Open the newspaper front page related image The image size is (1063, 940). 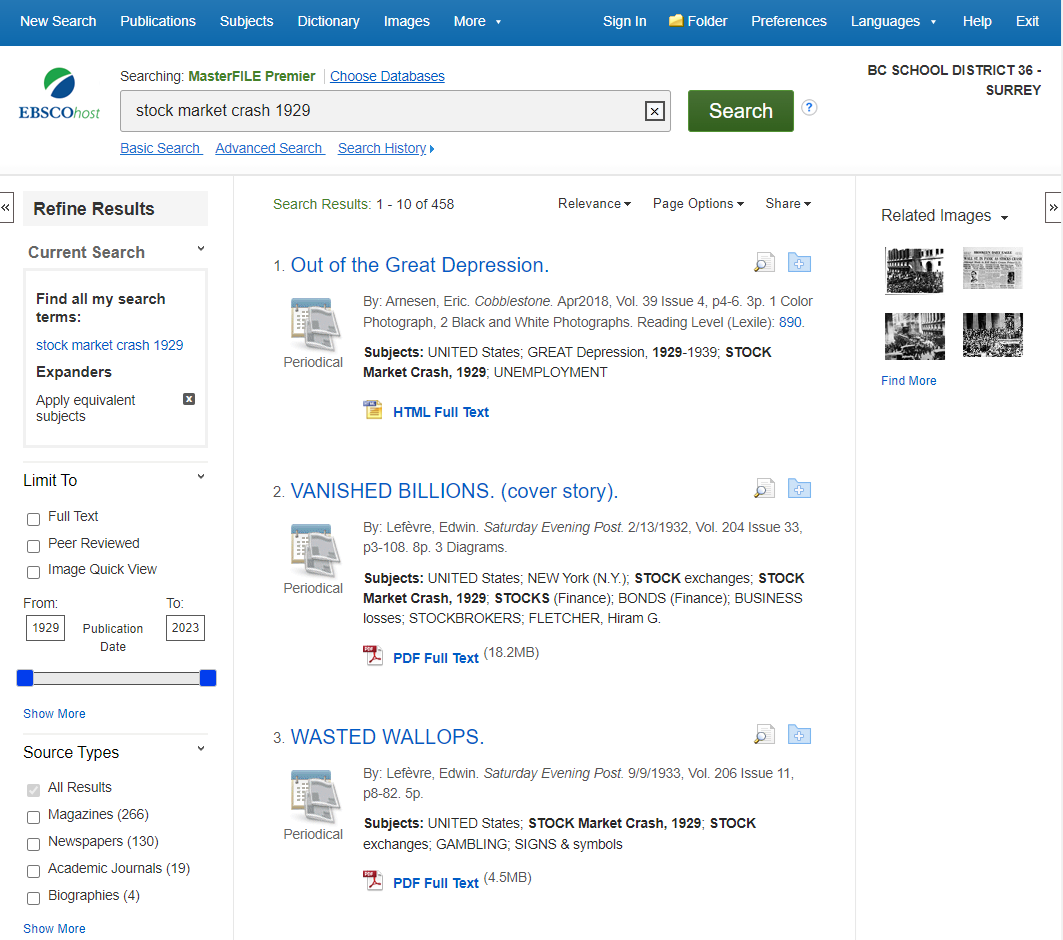click(x=992, y=268)
